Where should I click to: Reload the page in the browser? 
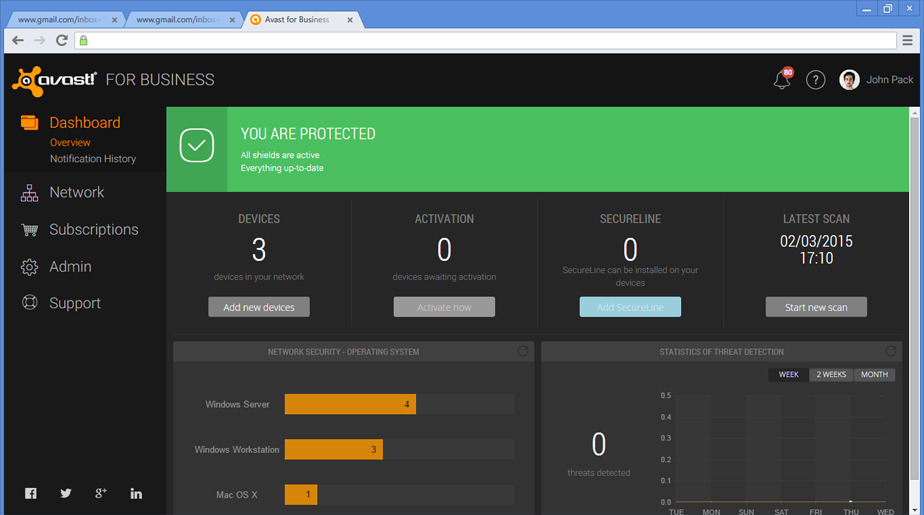pos(61,40)
